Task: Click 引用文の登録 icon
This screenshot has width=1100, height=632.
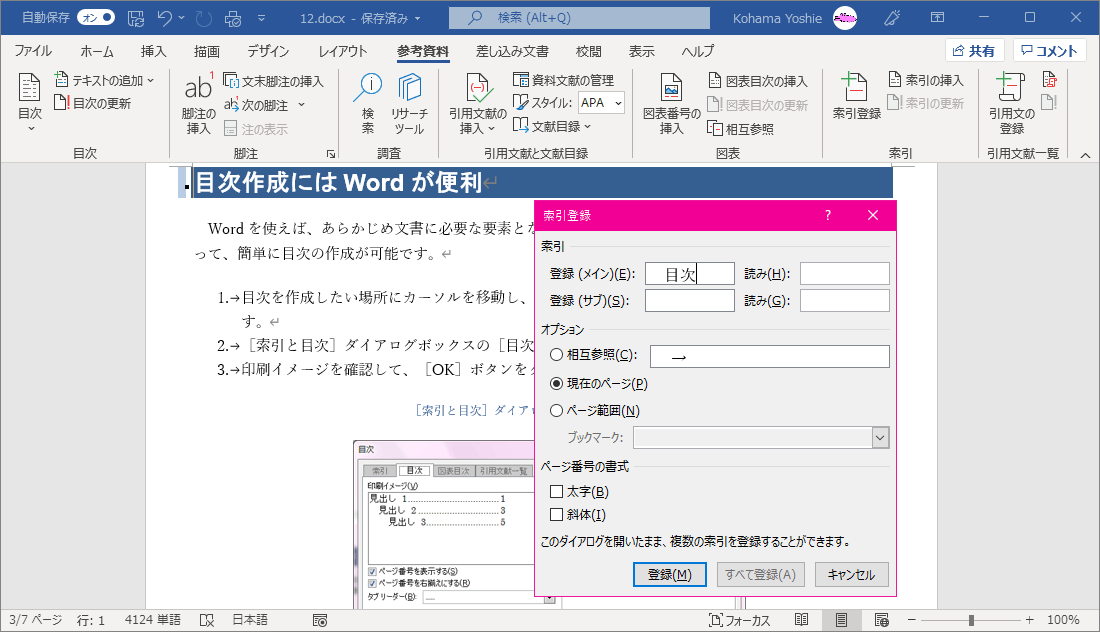Action: coord(1012,104)
